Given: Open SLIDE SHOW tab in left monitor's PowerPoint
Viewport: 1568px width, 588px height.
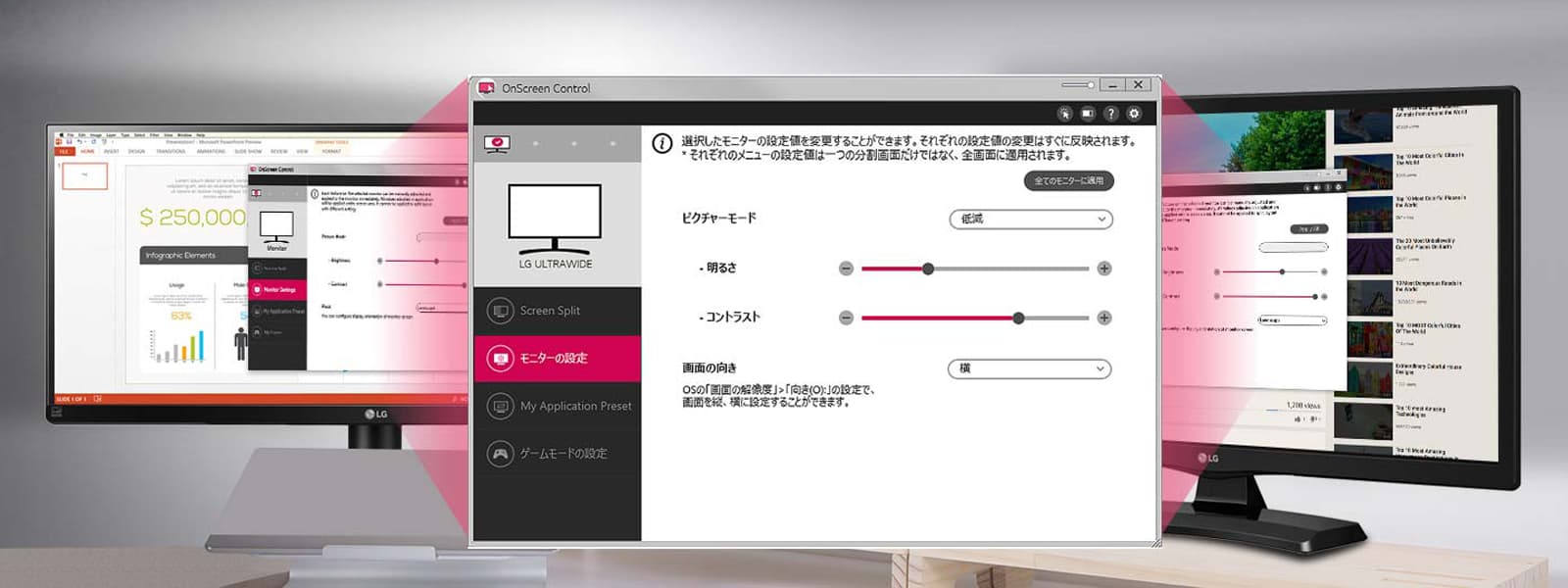Looking at the screenshot, I should pos(248,152).
